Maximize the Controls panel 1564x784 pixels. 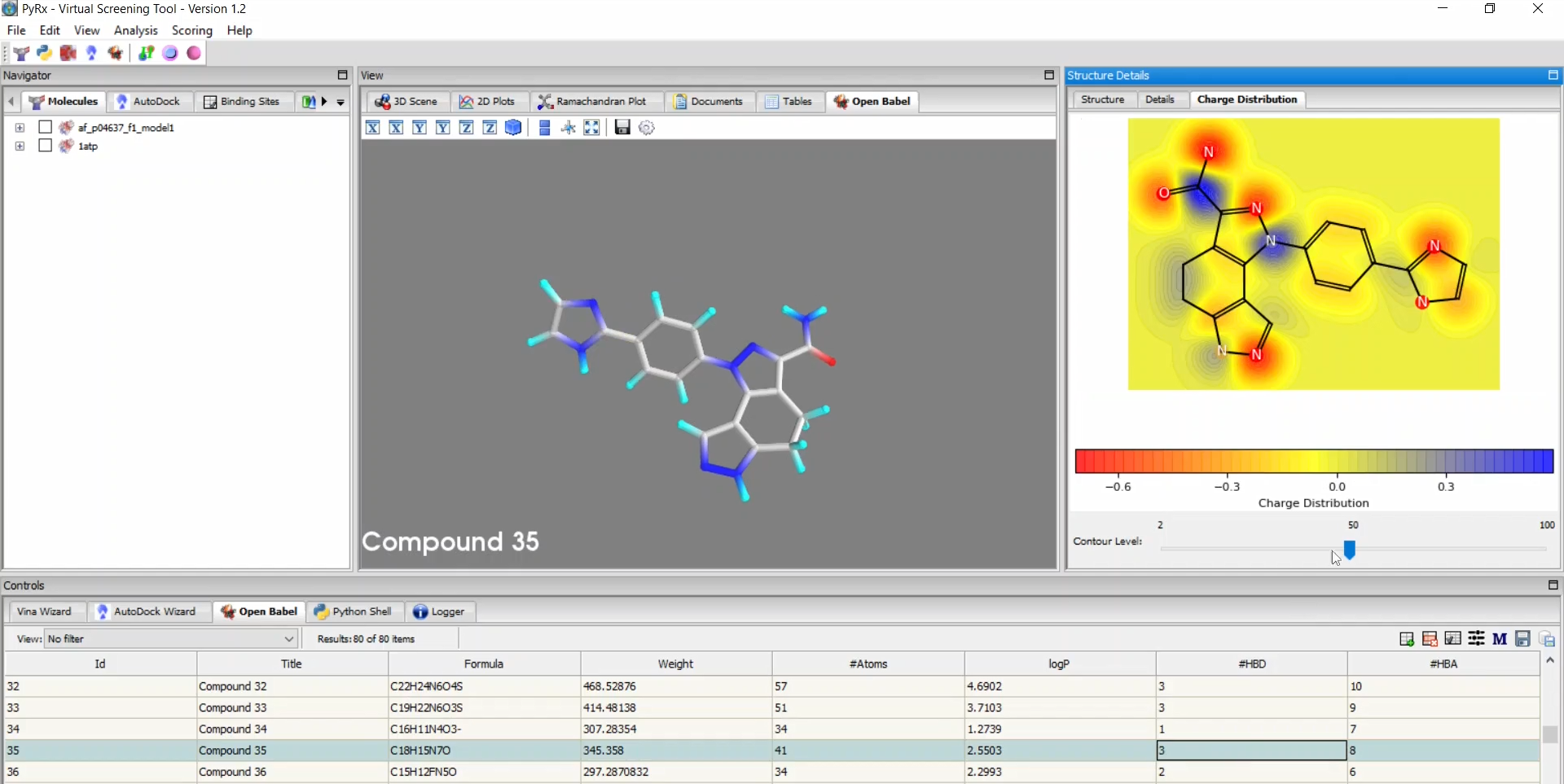[x=1553, y=585]
